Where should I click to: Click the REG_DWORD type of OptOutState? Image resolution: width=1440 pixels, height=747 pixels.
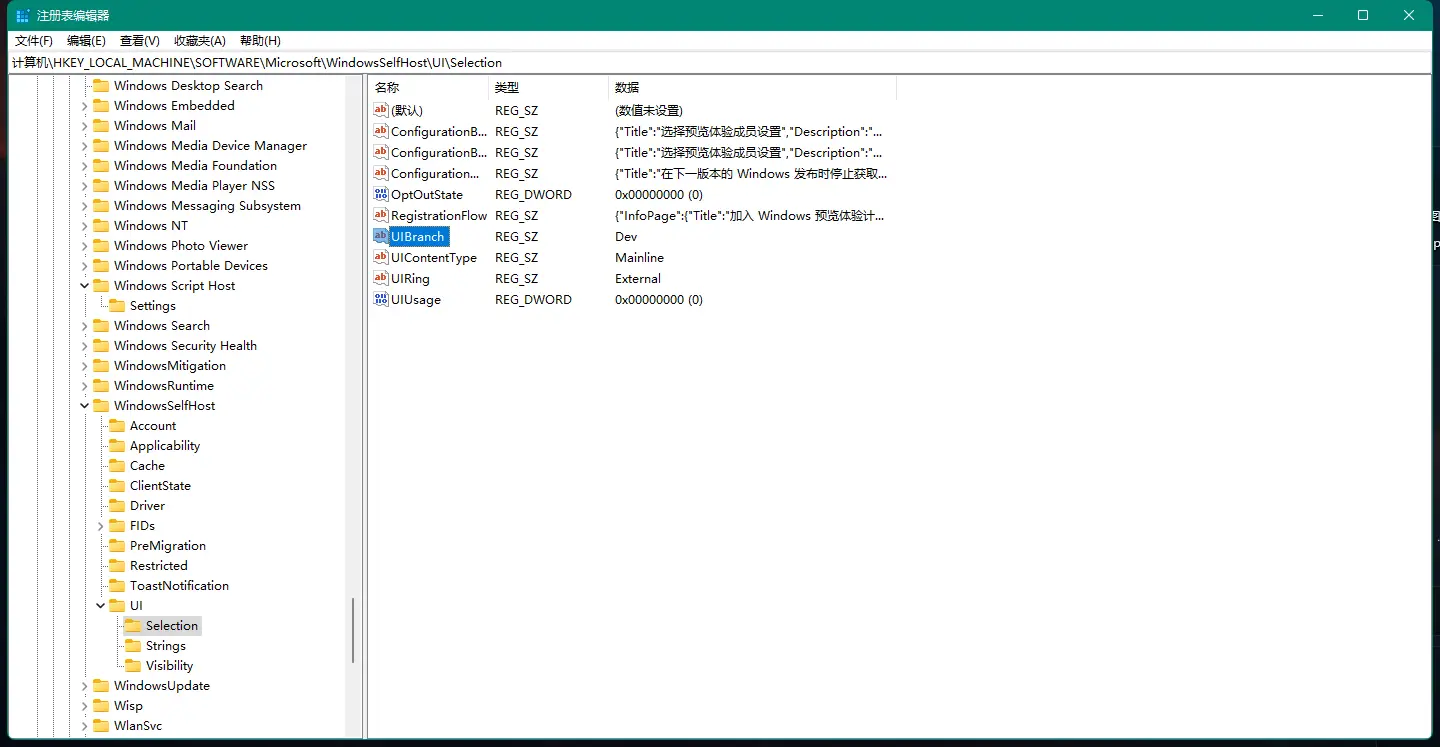point(533,195)
